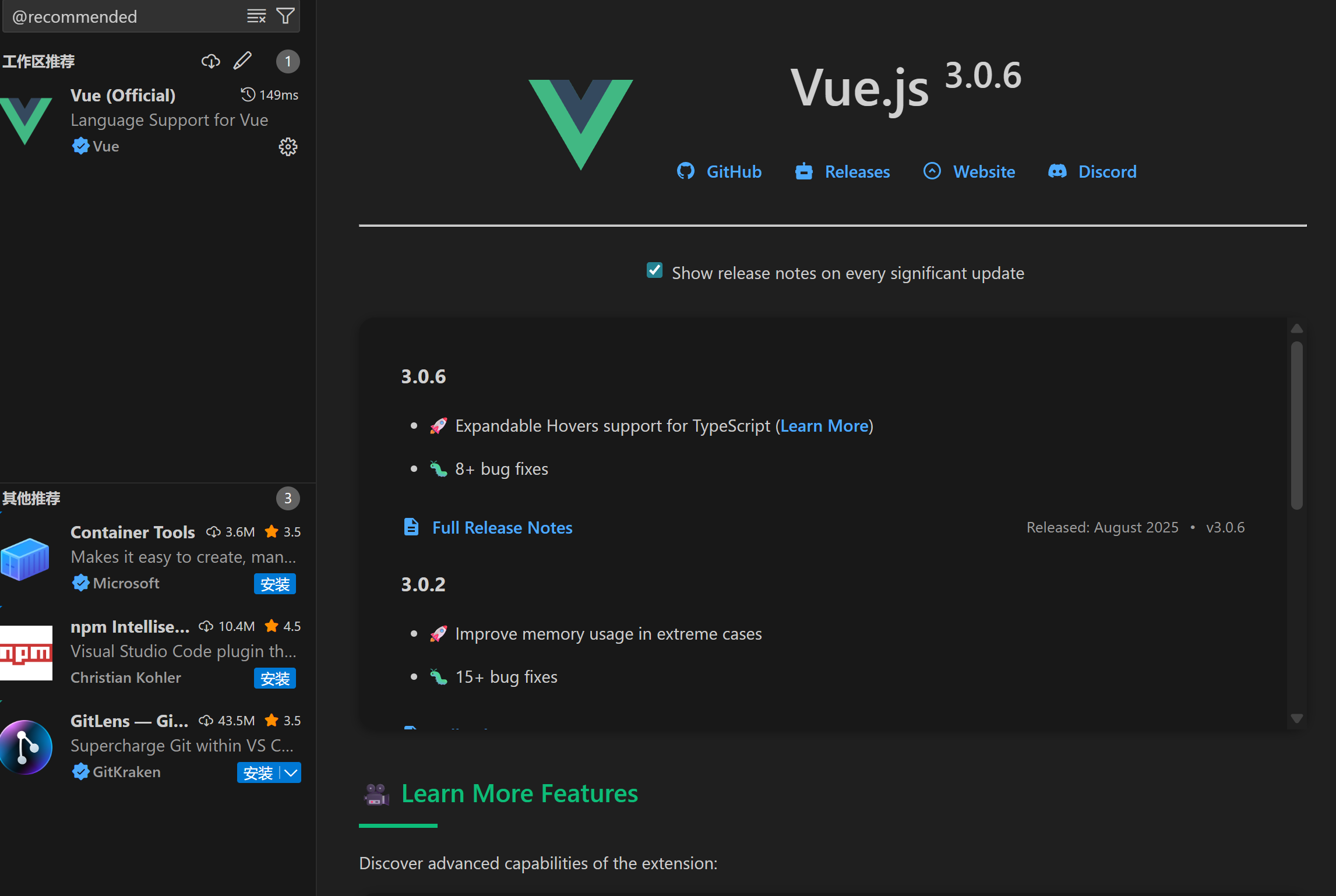Click into the @recommended search field
Image resolution: width=1336 pixels, height=896 pixels.
pos(125,16)
